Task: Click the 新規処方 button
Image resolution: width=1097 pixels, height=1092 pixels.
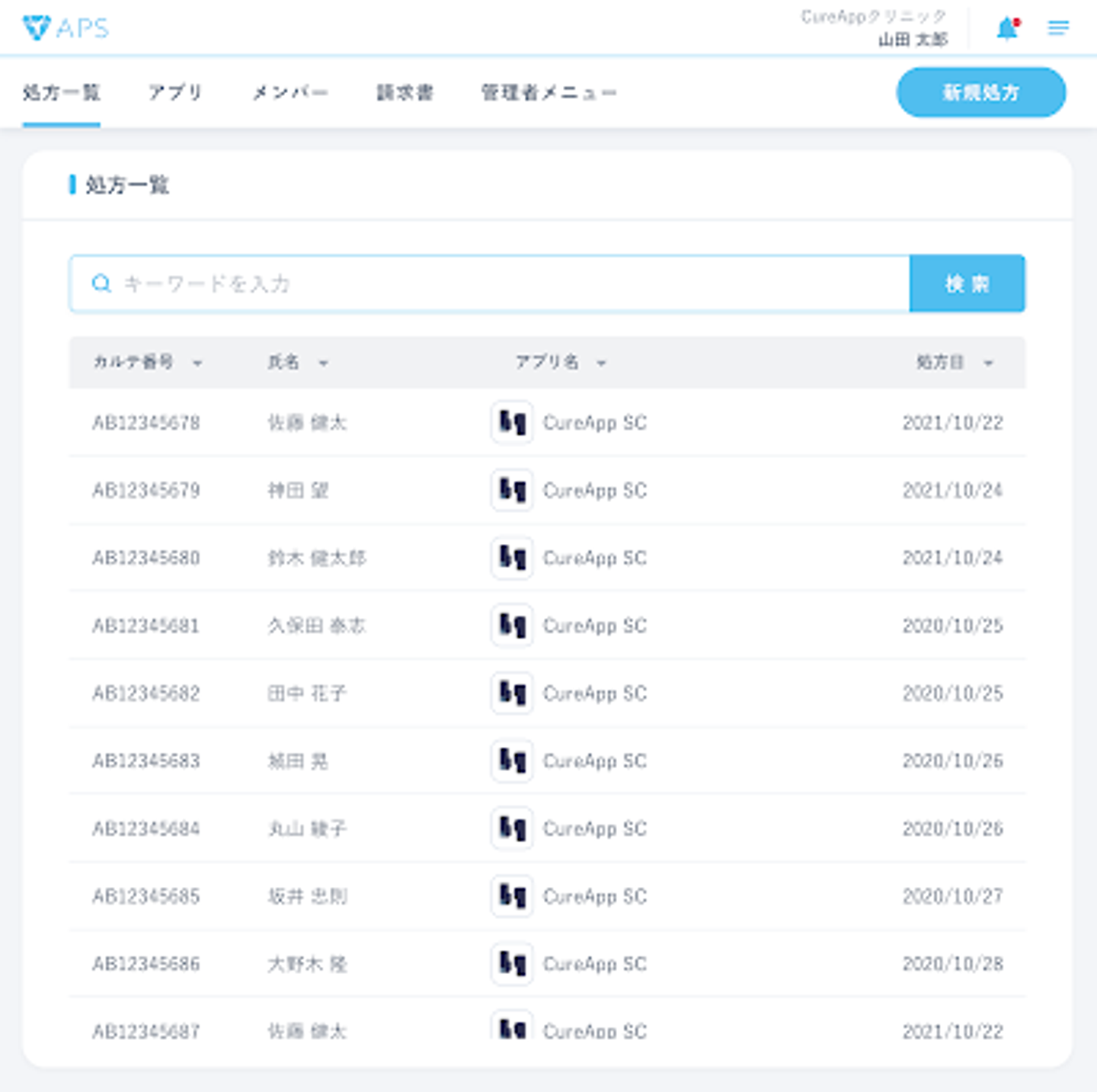Action: (981, 92)
